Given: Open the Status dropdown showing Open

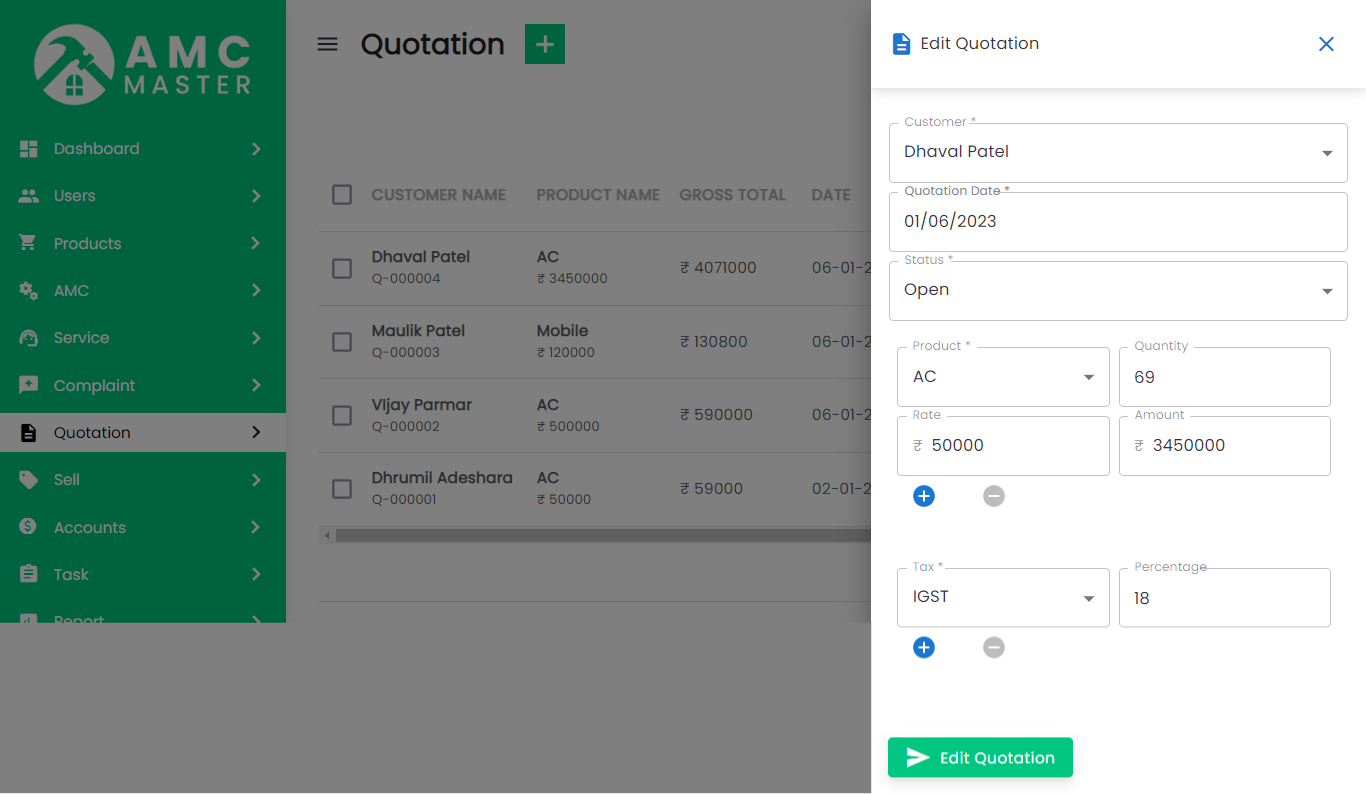Looking at the screenshot, I should tap(1117, 291).
